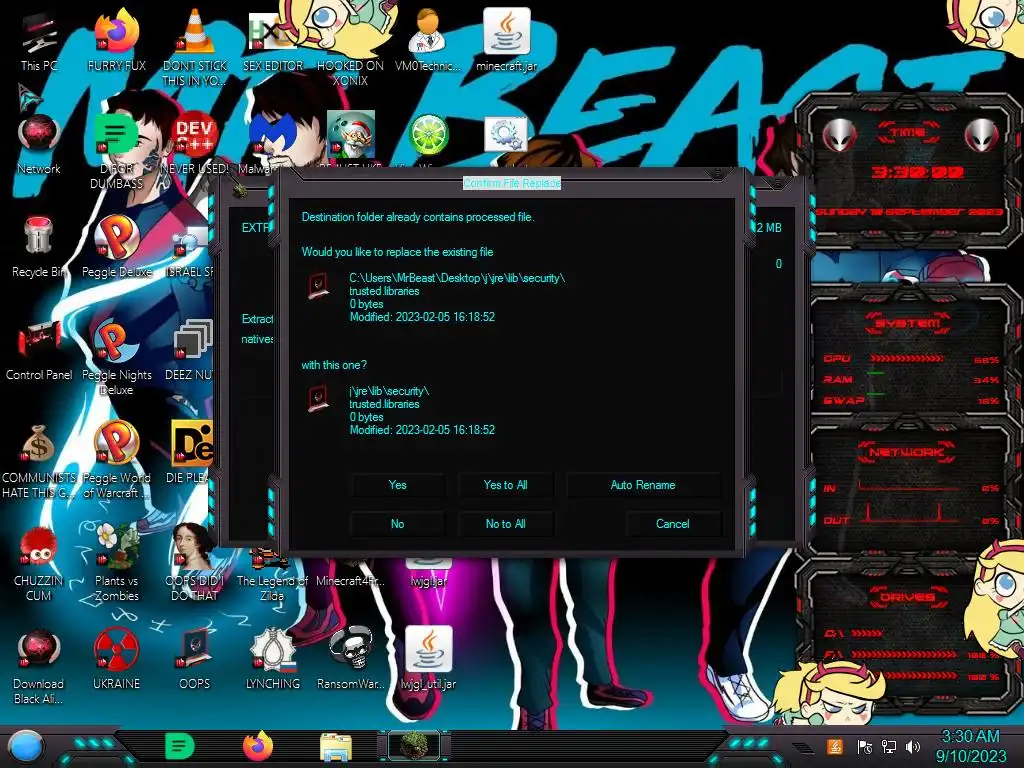Switch to Minecraft taskbar window
This screenshot has height=768, width=1024.
[x=414, y=746]
